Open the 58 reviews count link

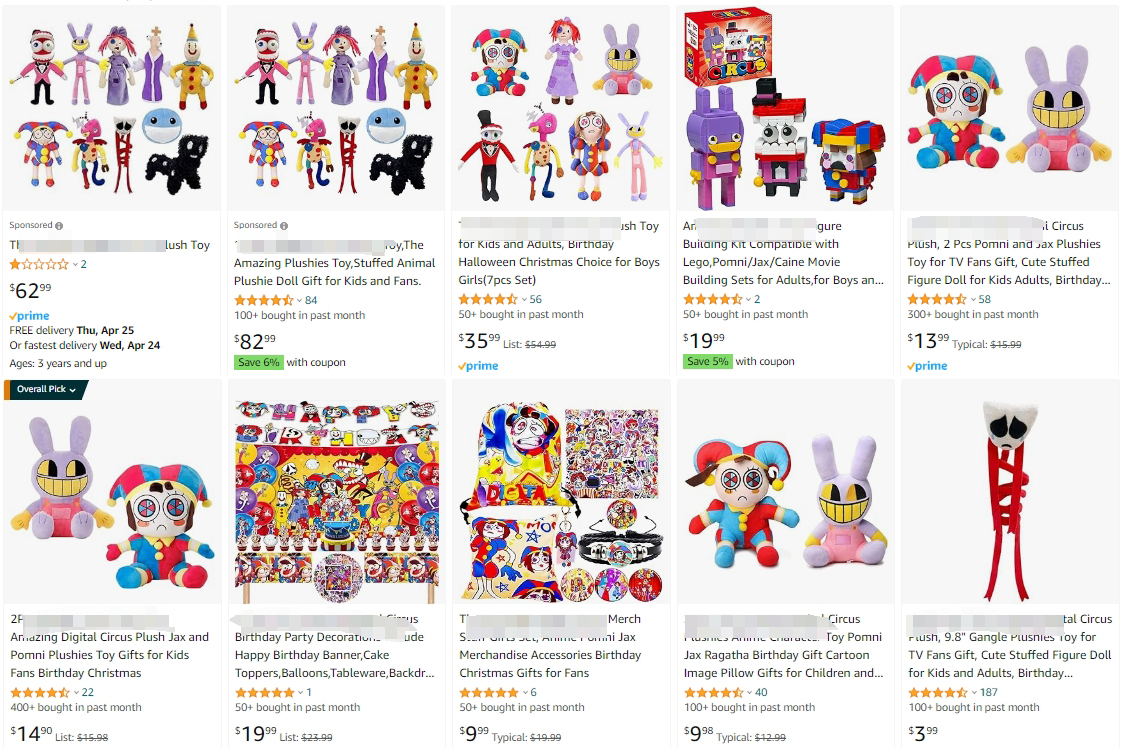pyautogui.click(x=985, y=299)
